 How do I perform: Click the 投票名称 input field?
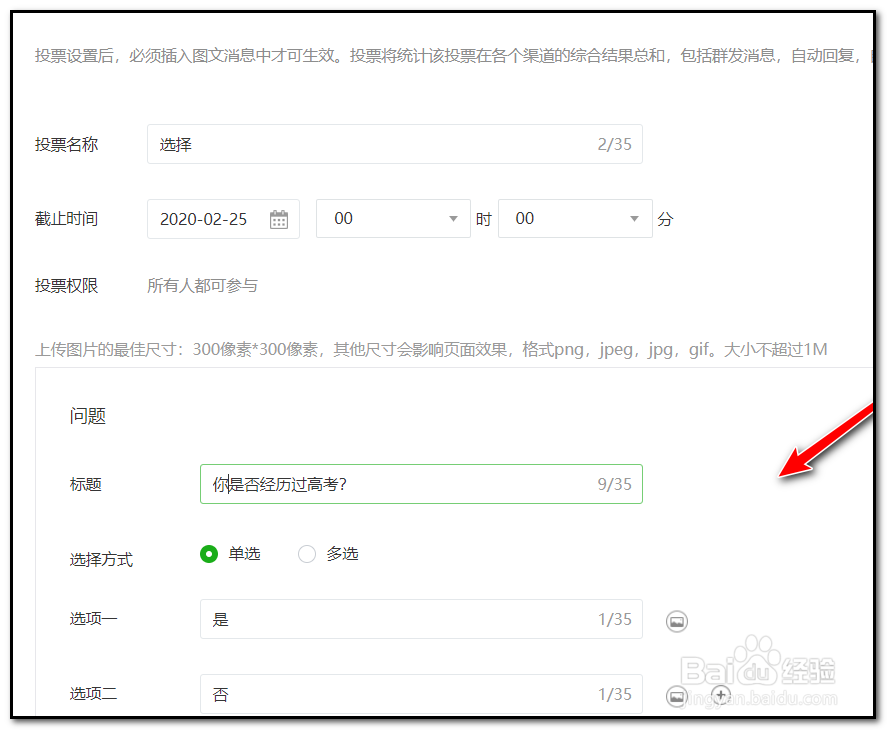395,144
